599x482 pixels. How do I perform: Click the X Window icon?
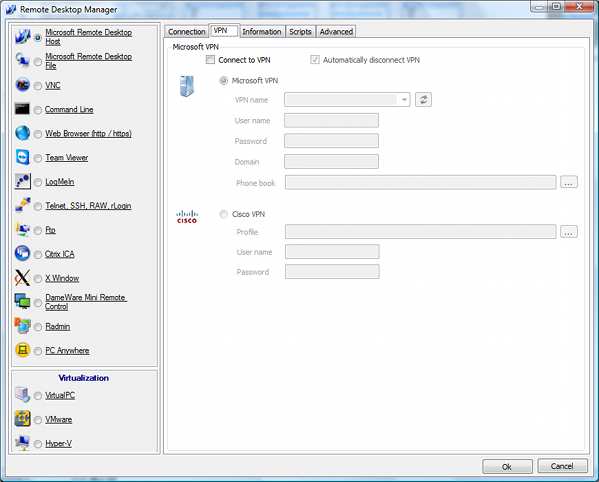tap(23, 278)
